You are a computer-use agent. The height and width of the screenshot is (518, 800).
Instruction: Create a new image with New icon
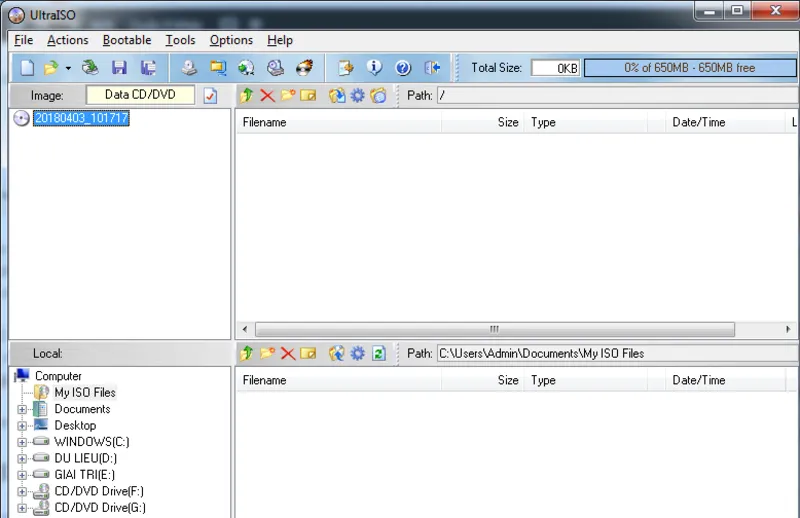(27, 68)
